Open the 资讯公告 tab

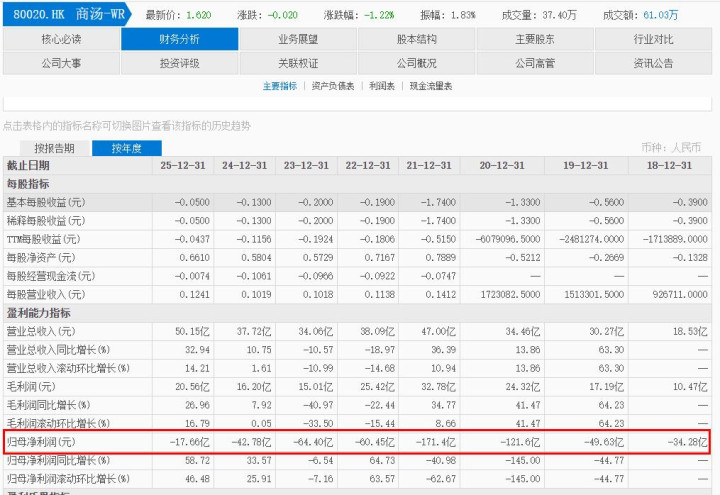tap(653, 62)
